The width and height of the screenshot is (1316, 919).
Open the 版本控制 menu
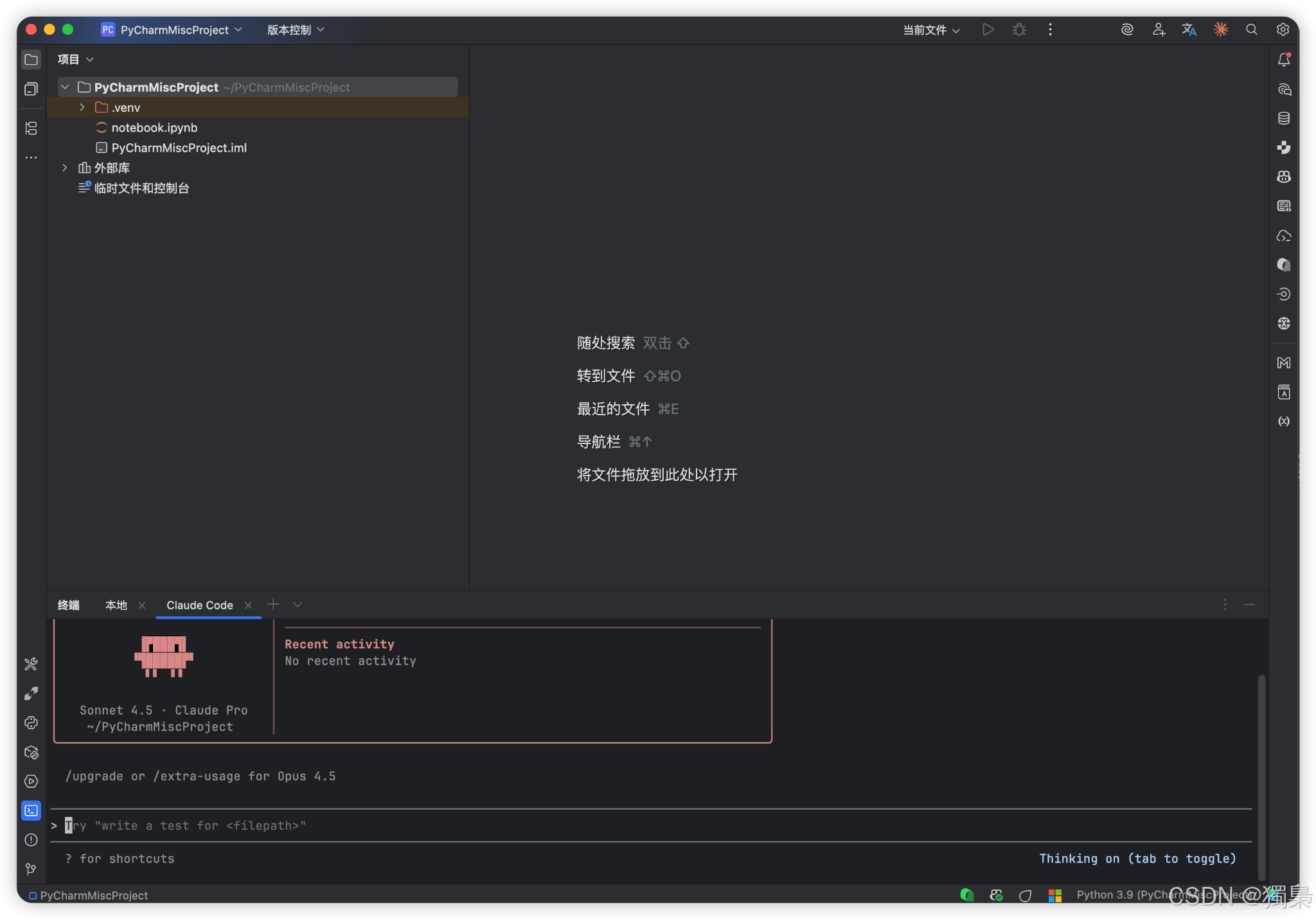[x=296, y=30]
